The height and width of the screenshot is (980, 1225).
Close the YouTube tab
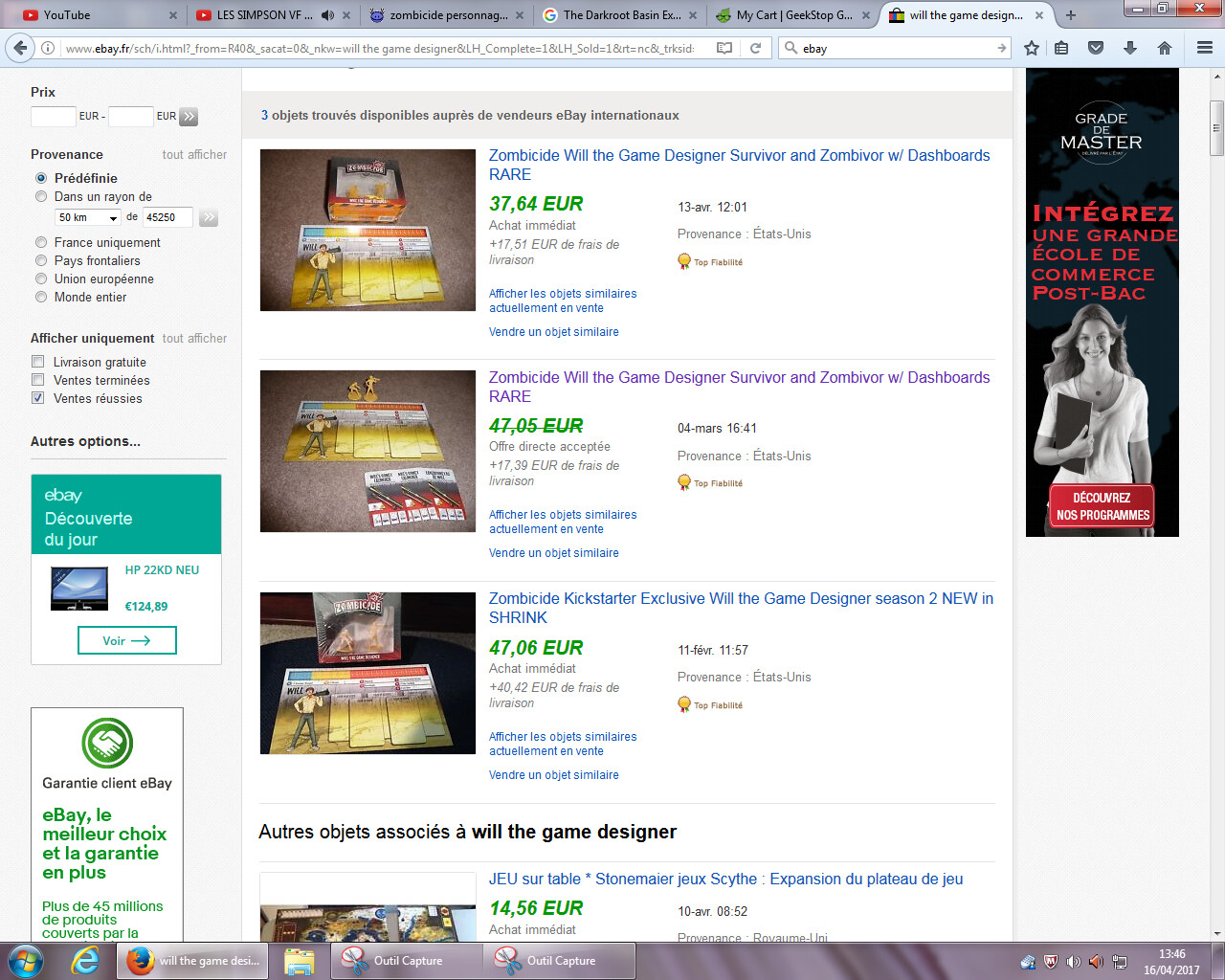click(x=173, y=15)
